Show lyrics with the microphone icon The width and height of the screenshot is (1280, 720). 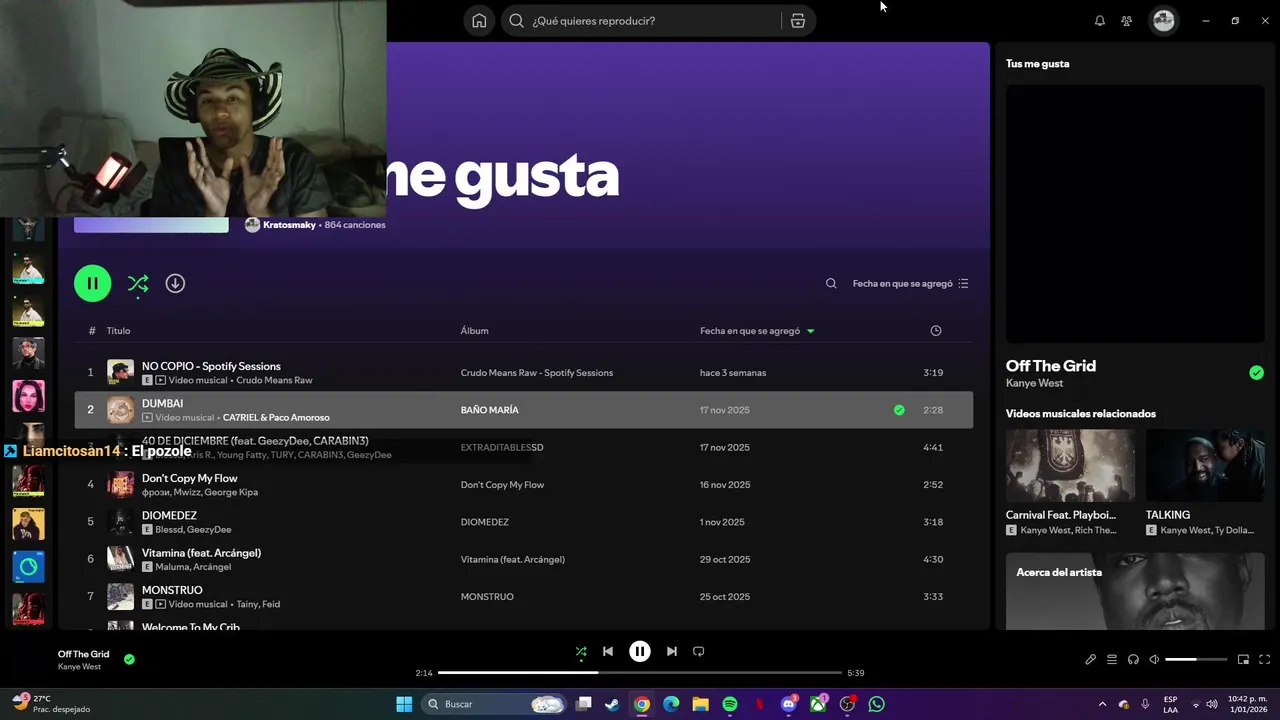point(1091,659)
